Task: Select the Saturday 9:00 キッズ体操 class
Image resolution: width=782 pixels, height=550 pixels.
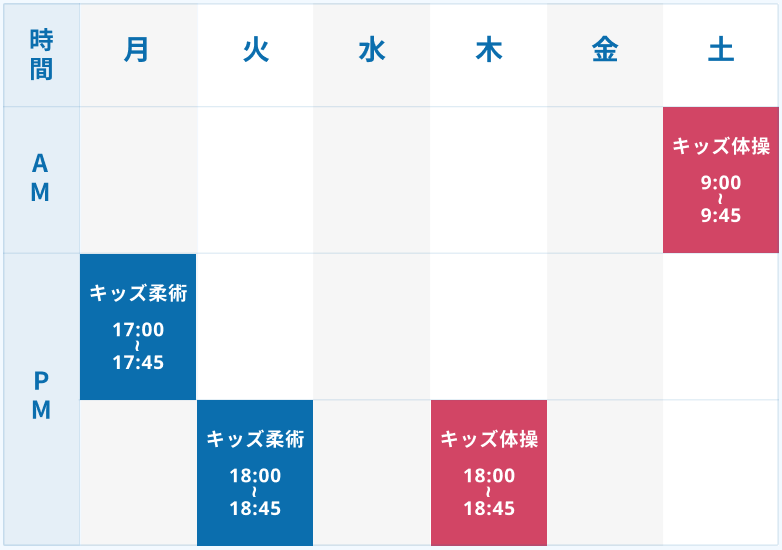Action: pyautogui.click(x=720, y=180)
